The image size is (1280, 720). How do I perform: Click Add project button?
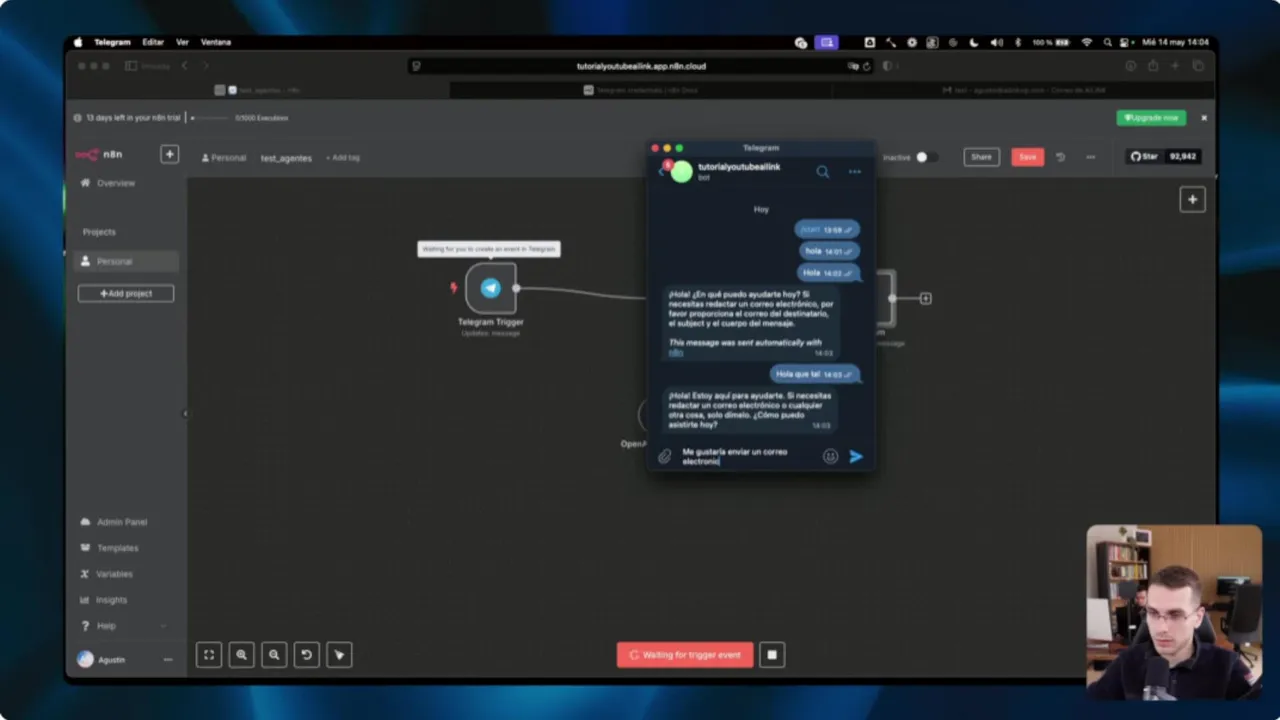126,293
